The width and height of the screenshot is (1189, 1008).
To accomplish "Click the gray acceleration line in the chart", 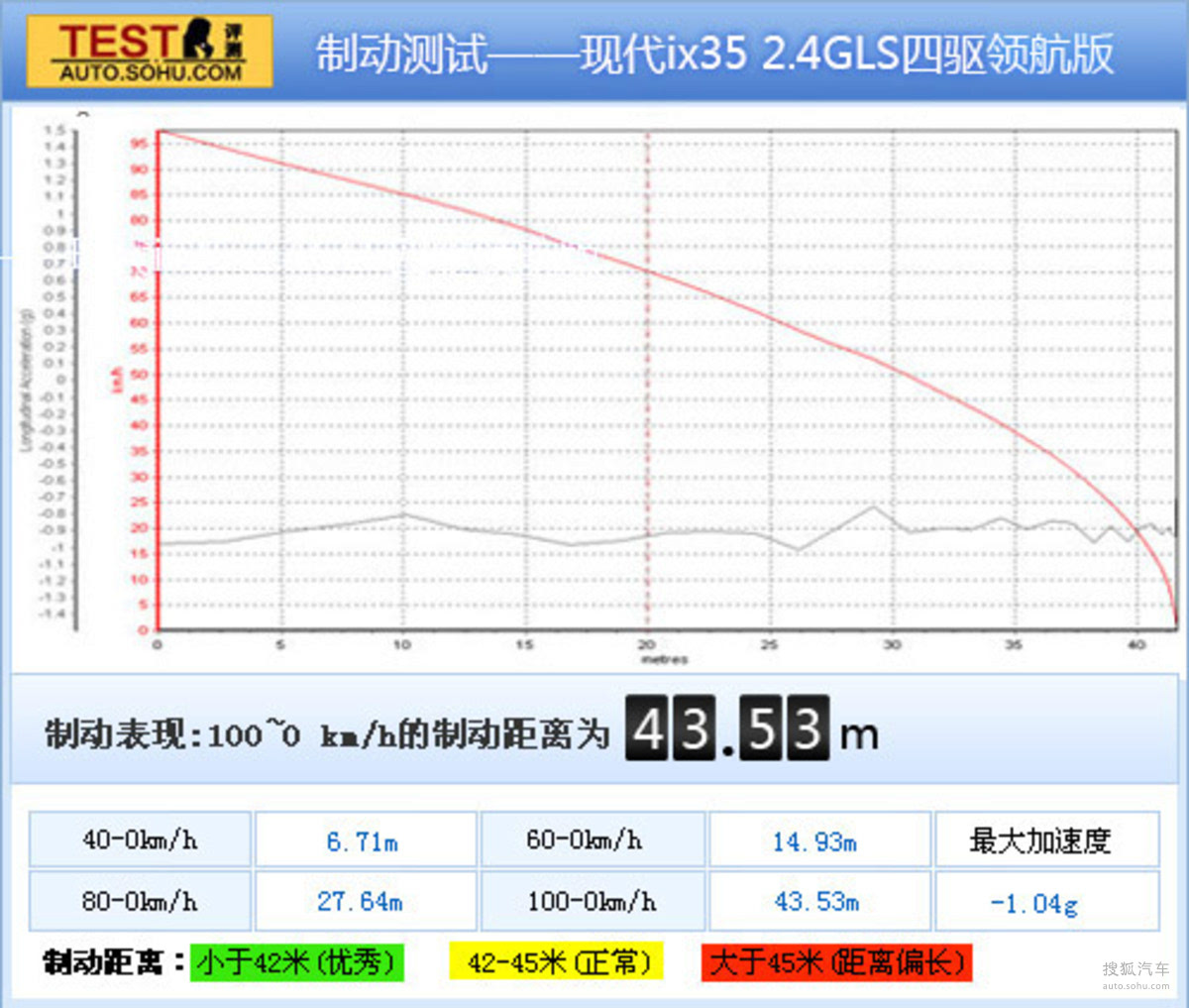I will pos(495,533).
